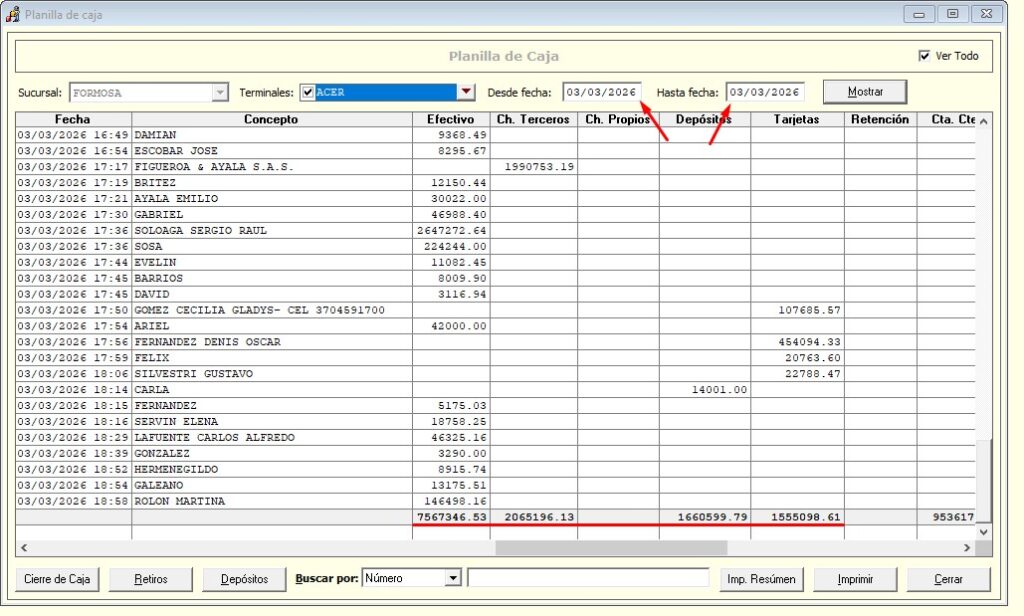Screen dimensions: 1024x616
Task: Focus the search text box beside Buscar por
Action: (x=588, y=578)
